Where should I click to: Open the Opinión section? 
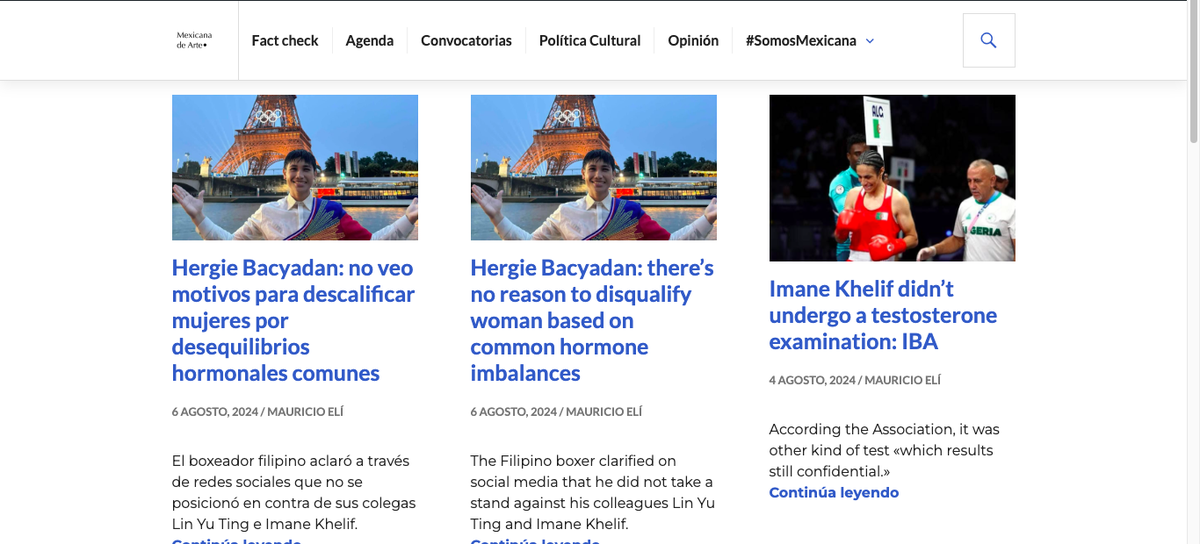pos(693,40)
